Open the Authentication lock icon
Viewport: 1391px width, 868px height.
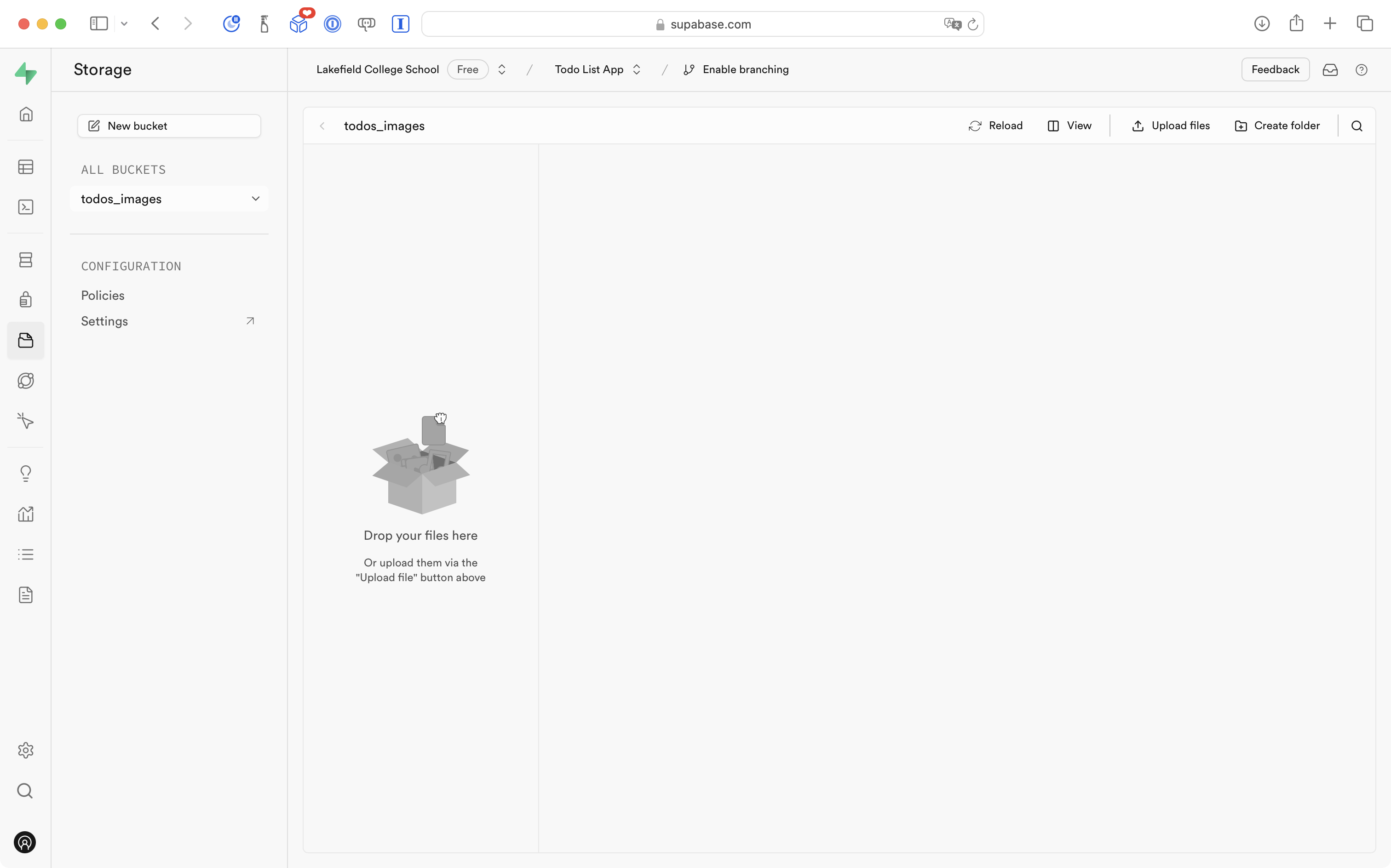click(26, 299)
